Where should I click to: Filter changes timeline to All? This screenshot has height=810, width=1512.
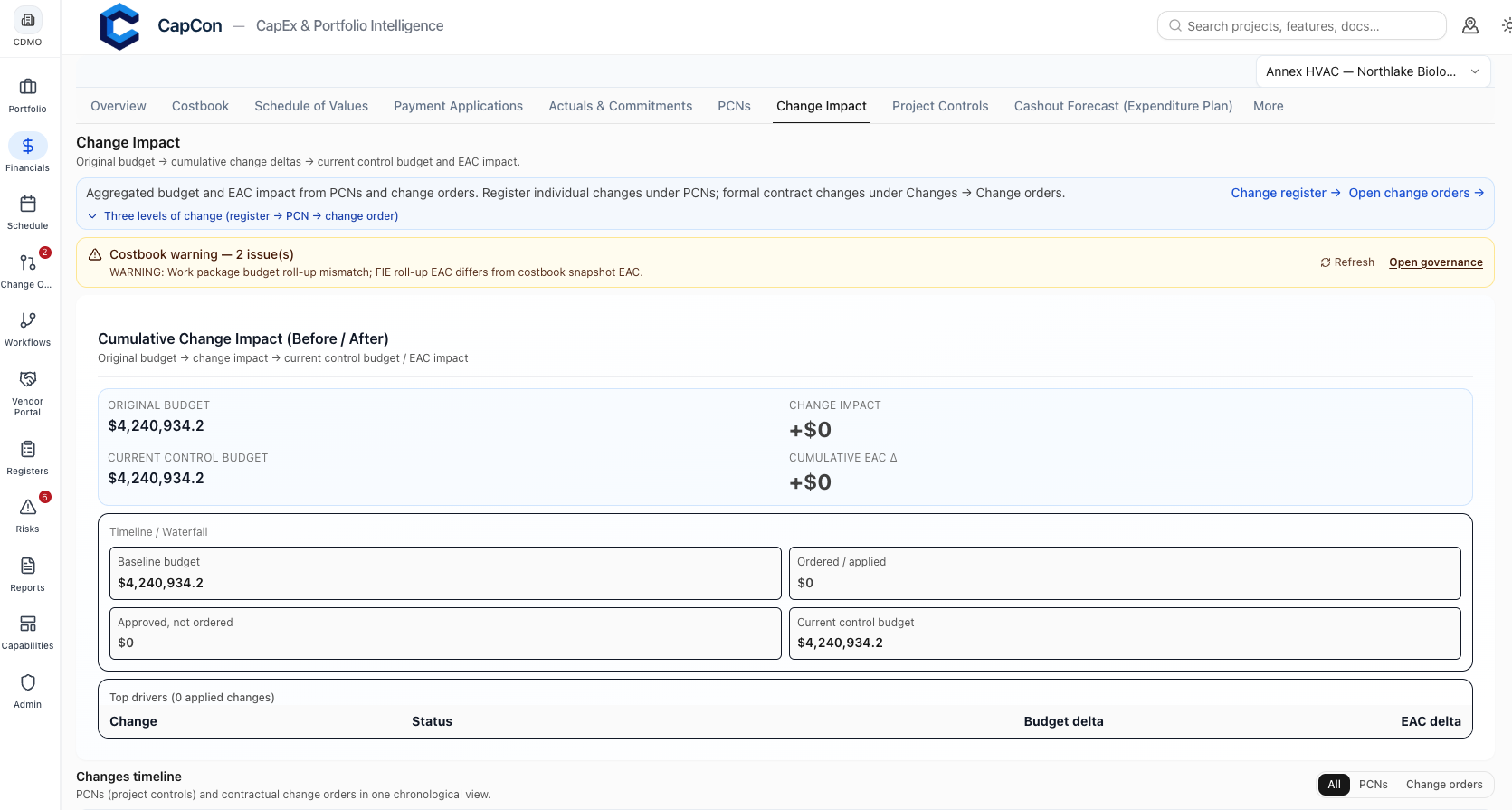1334,785
